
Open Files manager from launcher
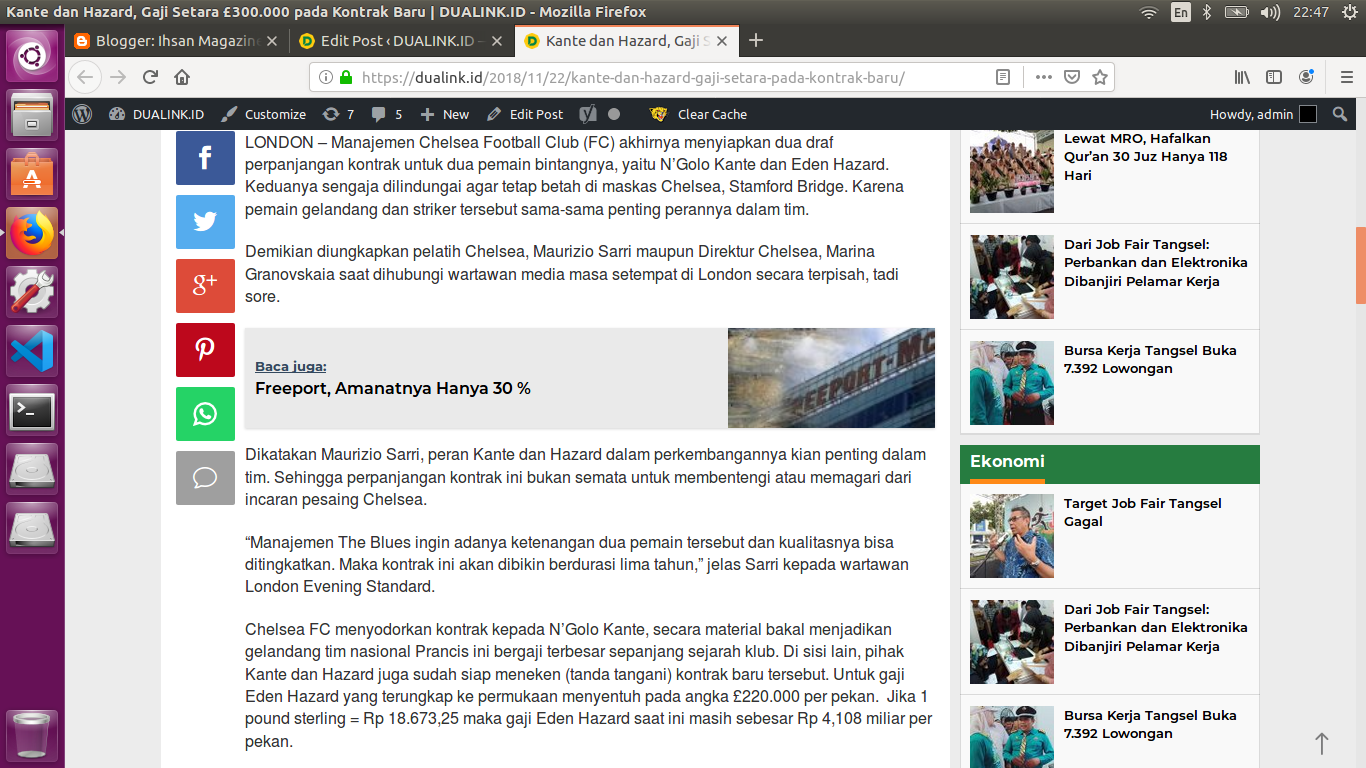point(33,115)
